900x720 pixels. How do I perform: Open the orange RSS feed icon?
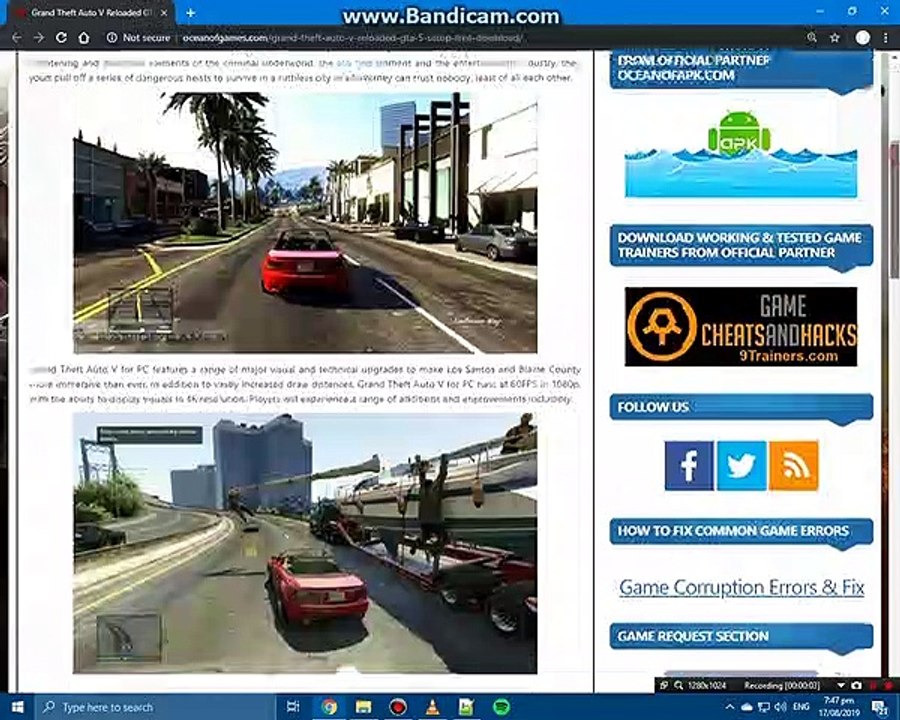coord(793,466)
